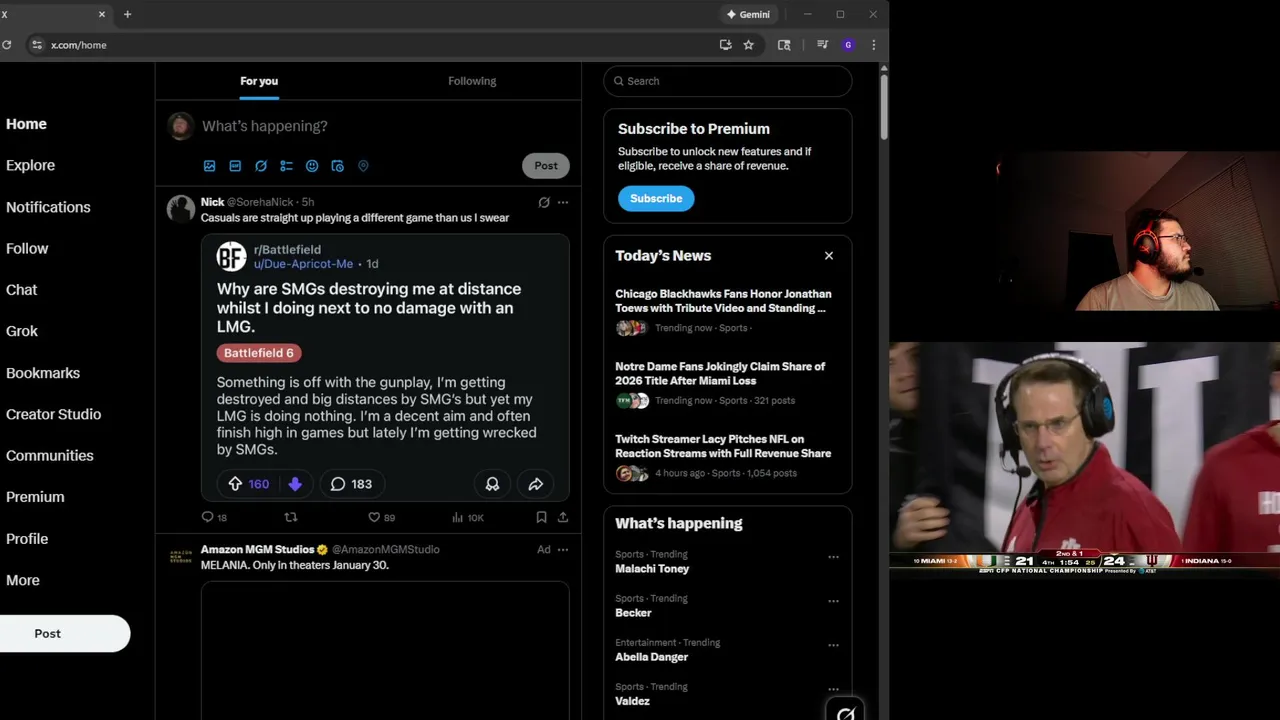Click the page scrollbar thumb
1280x720 pixels.
click(884, 105)
